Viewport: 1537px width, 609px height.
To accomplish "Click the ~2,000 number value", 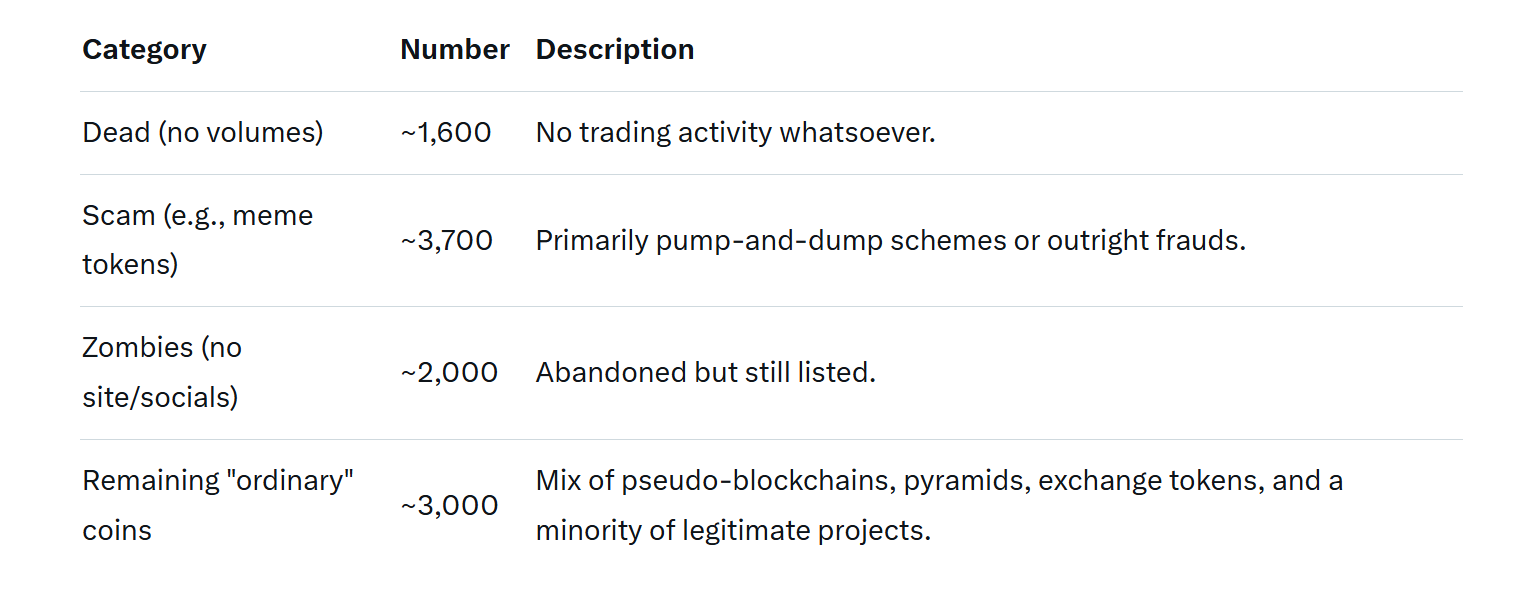I will tap(449, 372).
